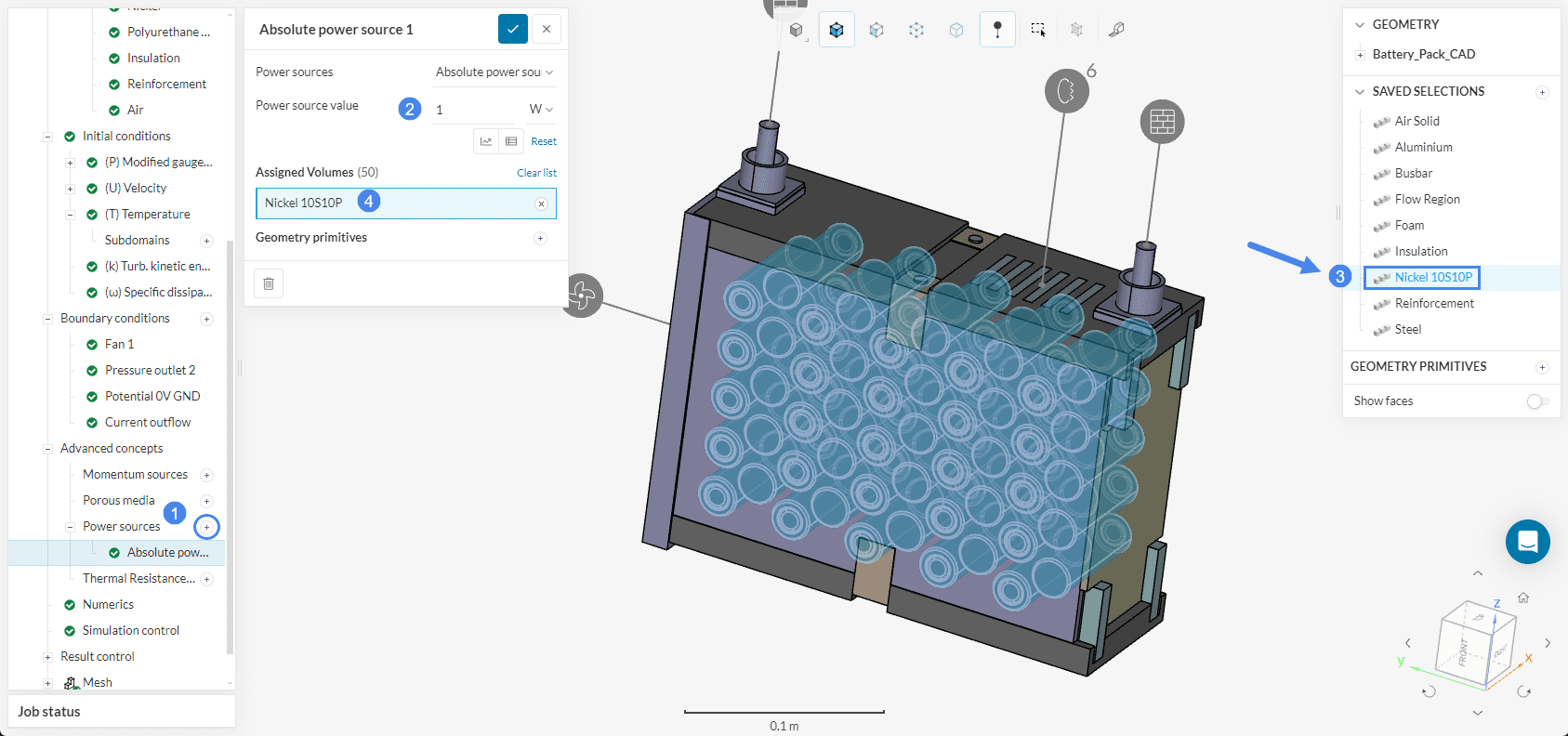
Task: Add a new power source
Action: pos(207,527)
